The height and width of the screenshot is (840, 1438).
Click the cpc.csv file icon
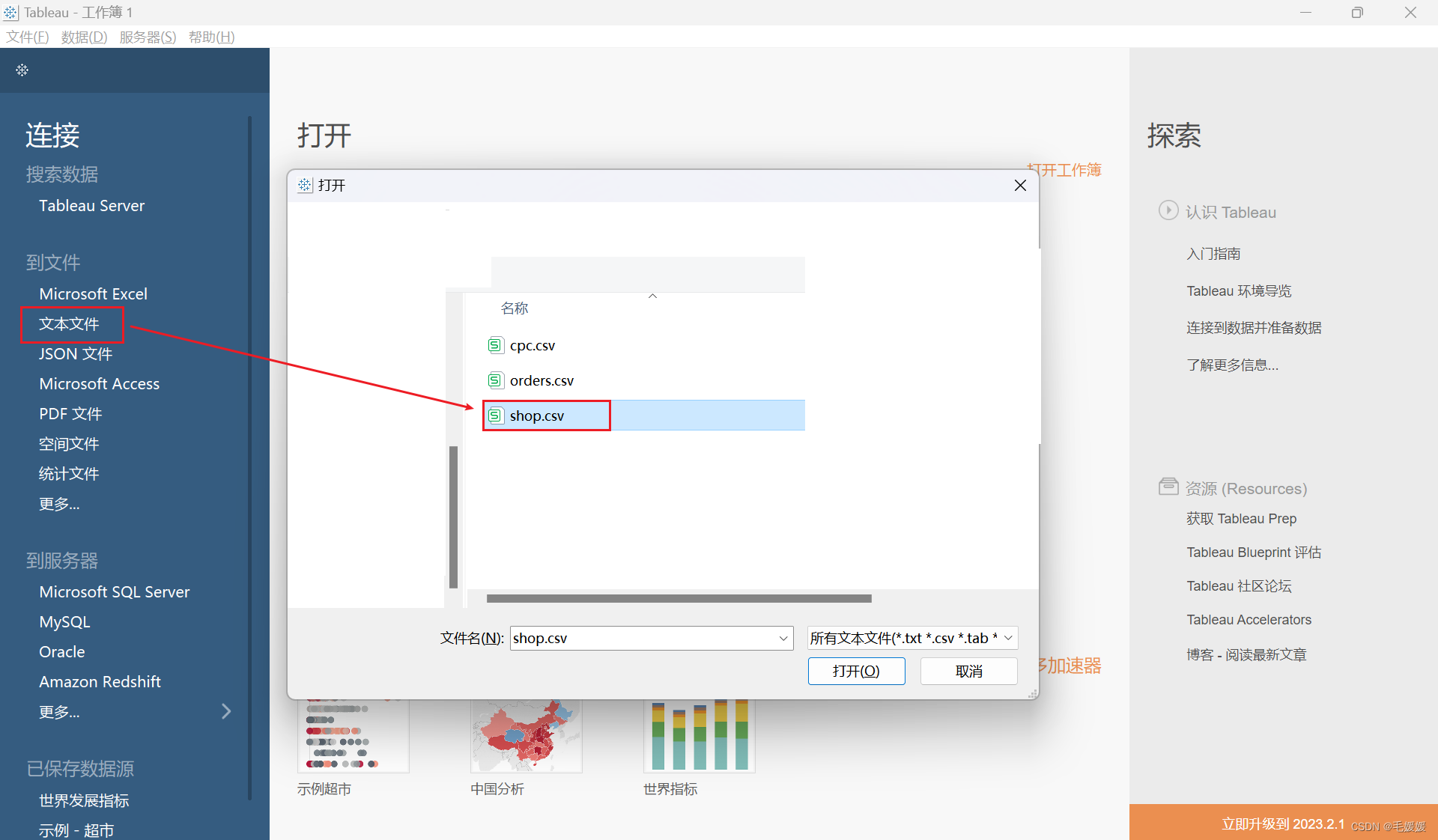click(495, 345)
